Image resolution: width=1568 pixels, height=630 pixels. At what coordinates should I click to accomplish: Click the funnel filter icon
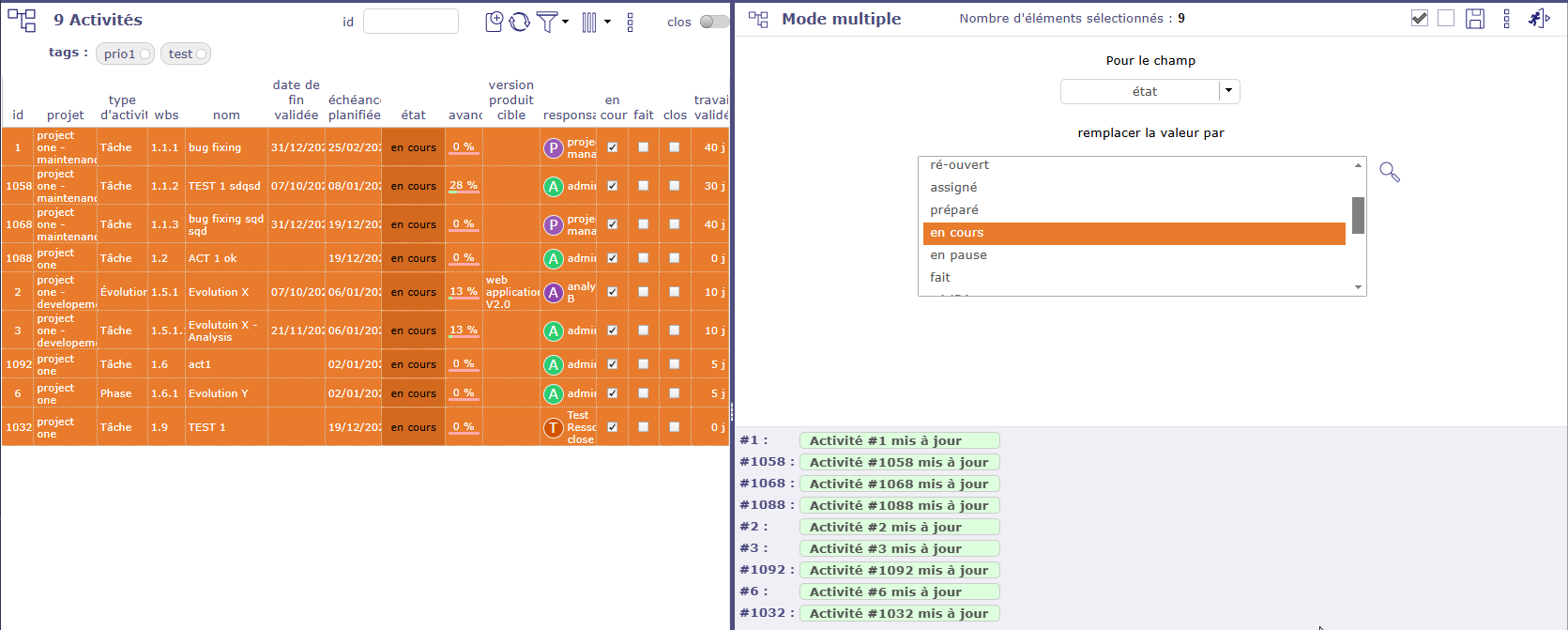(546, 22)
